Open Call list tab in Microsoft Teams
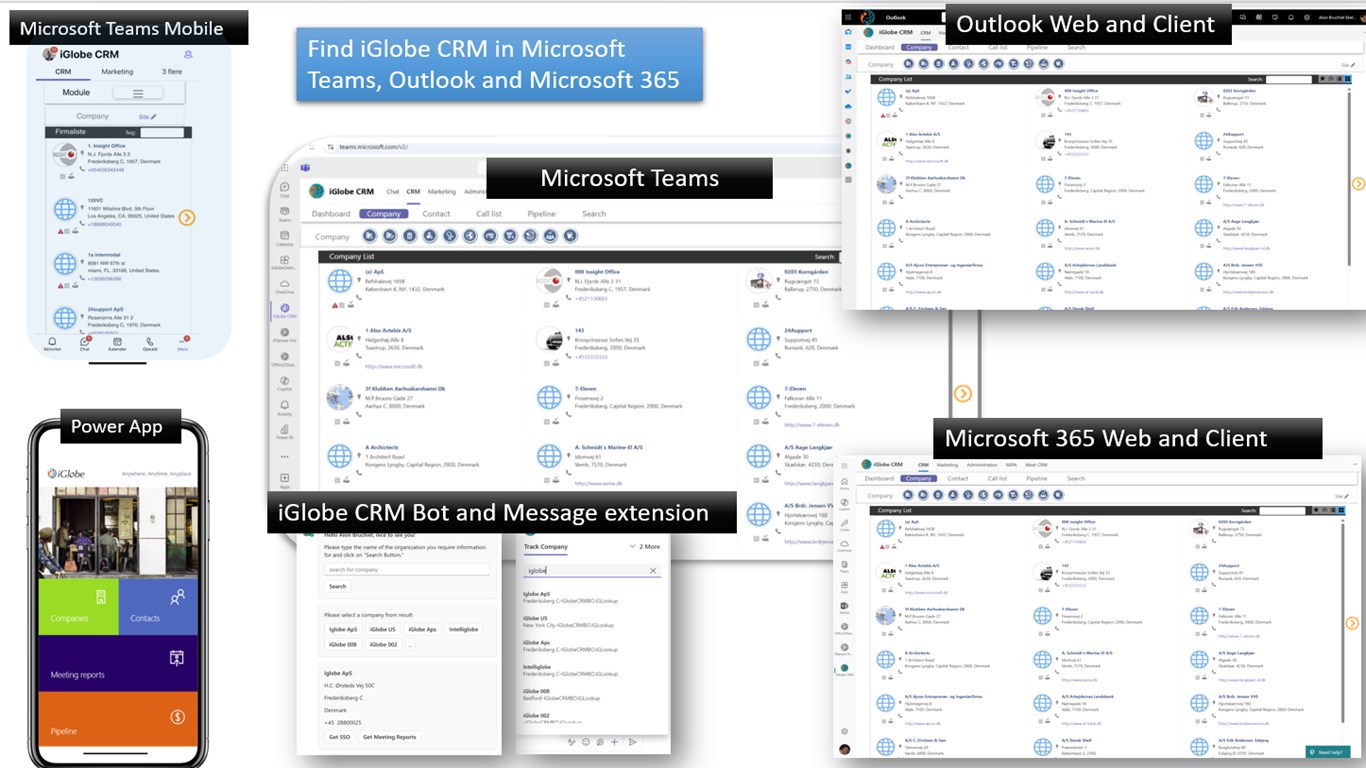The height and width of the screenshot is (768, 1366). coord(489,214)
